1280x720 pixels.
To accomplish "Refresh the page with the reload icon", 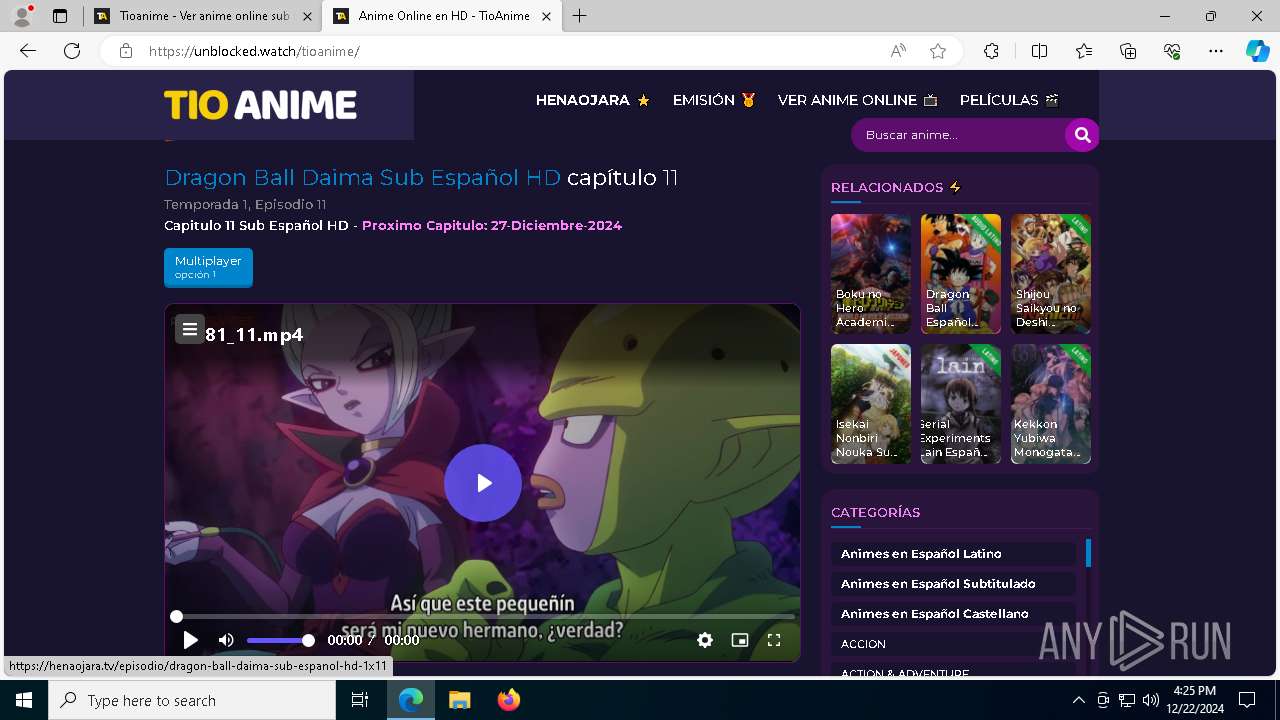I will (x=72, y=51).
